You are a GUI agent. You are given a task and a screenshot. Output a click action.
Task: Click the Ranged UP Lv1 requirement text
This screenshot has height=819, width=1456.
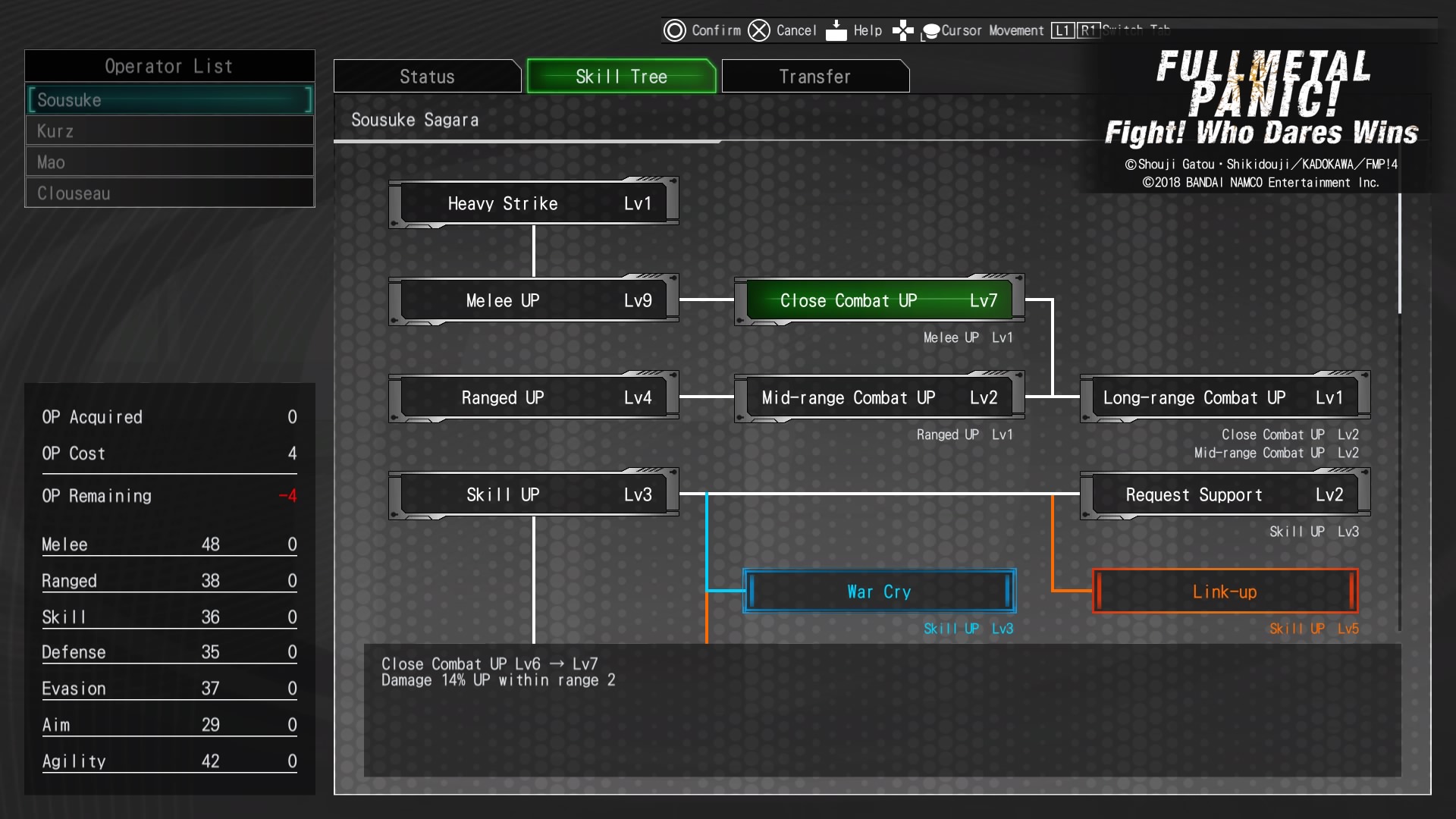click(x=965, y=435)
